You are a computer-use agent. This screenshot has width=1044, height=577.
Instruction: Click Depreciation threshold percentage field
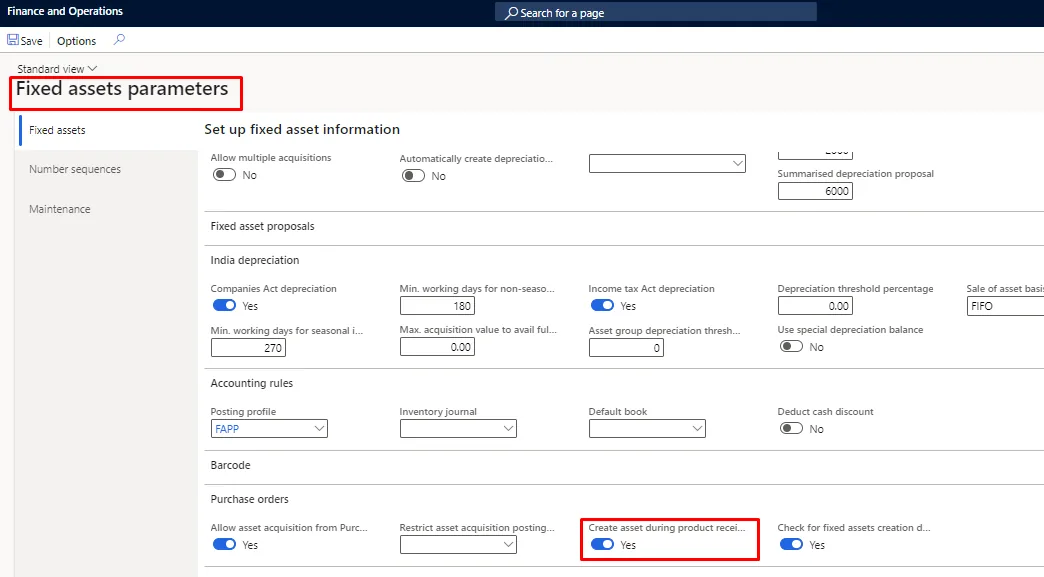[815, 306]
